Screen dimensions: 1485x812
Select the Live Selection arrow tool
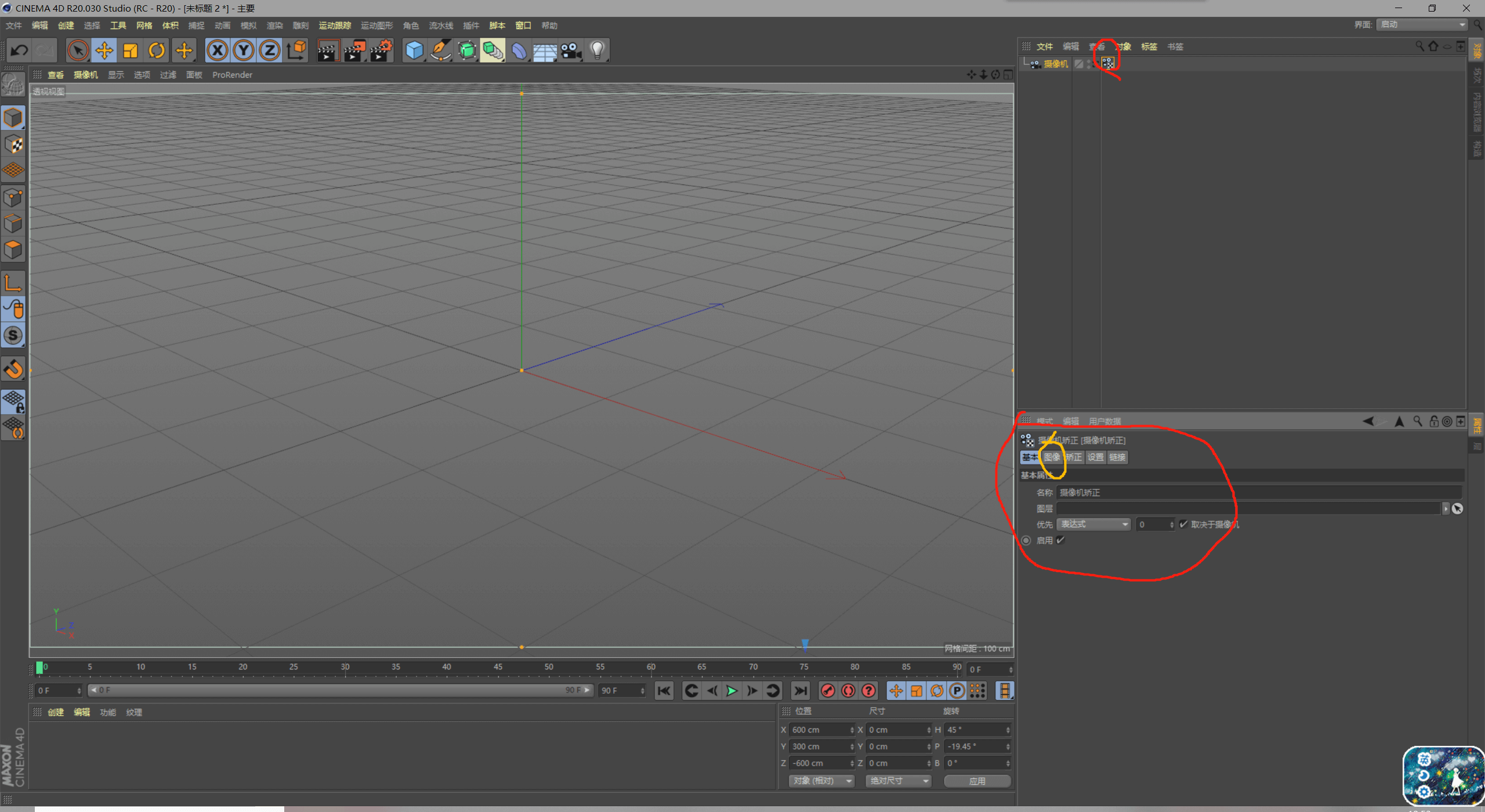pos(78,50)
